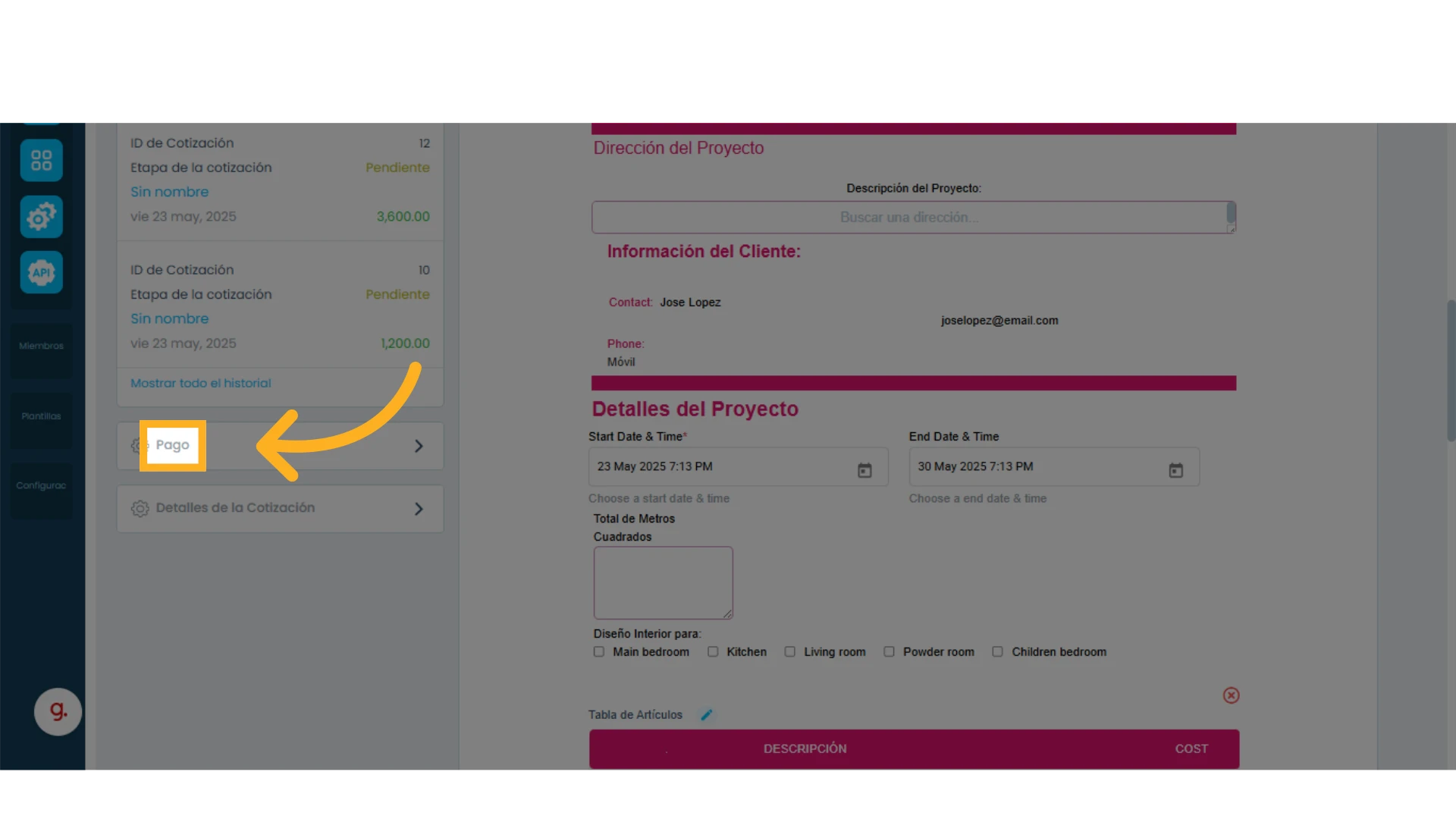
Task: Open the Miembros sidebar menu item
Action: (x=41, y=346)
